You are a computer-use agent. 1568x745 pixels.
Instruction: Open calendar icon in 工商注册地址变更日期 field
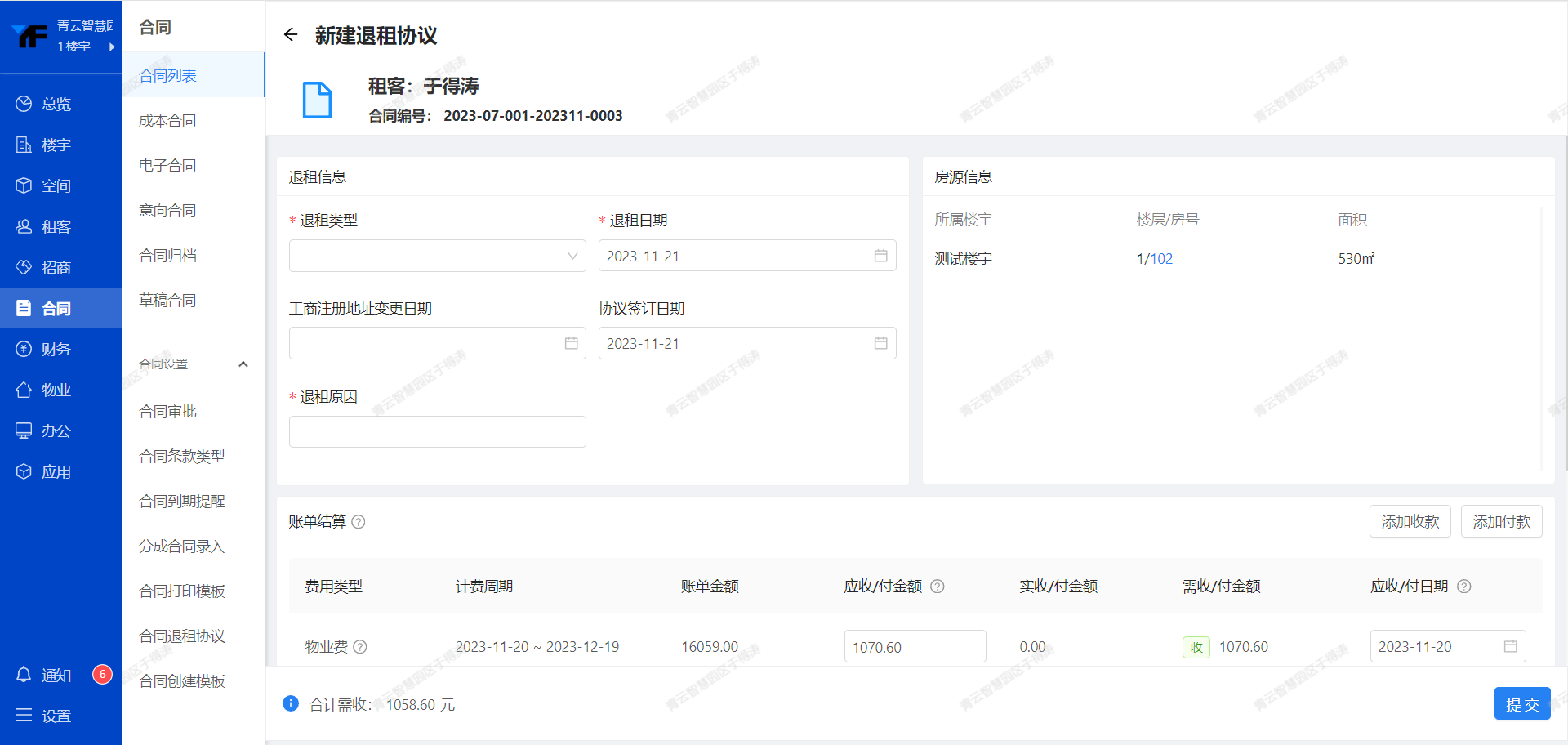pos(571,343)
